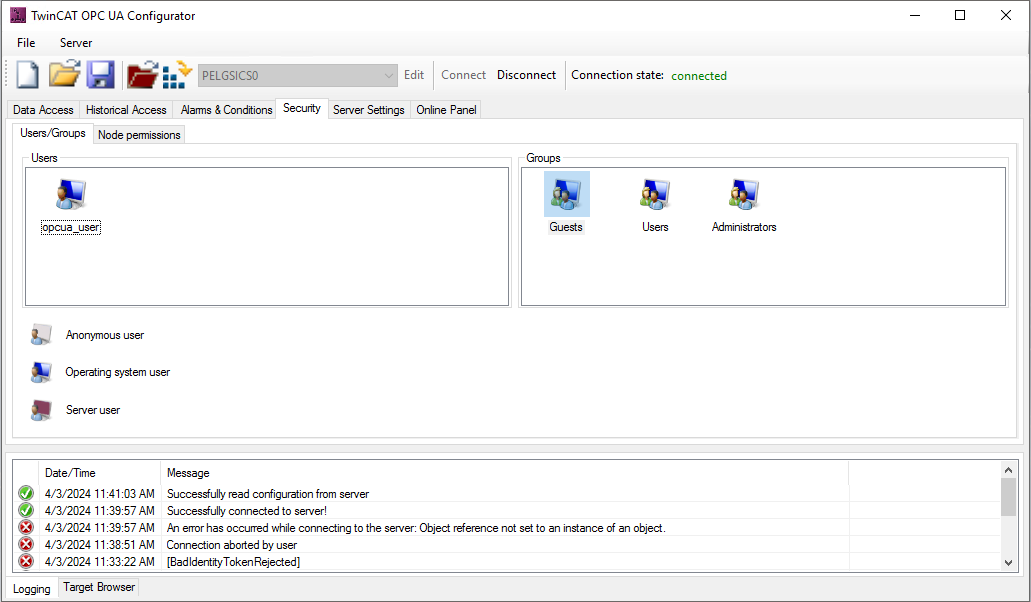Click the New configuration file icon
This screenshot has width=1031, height=602.
click(27, 75)
